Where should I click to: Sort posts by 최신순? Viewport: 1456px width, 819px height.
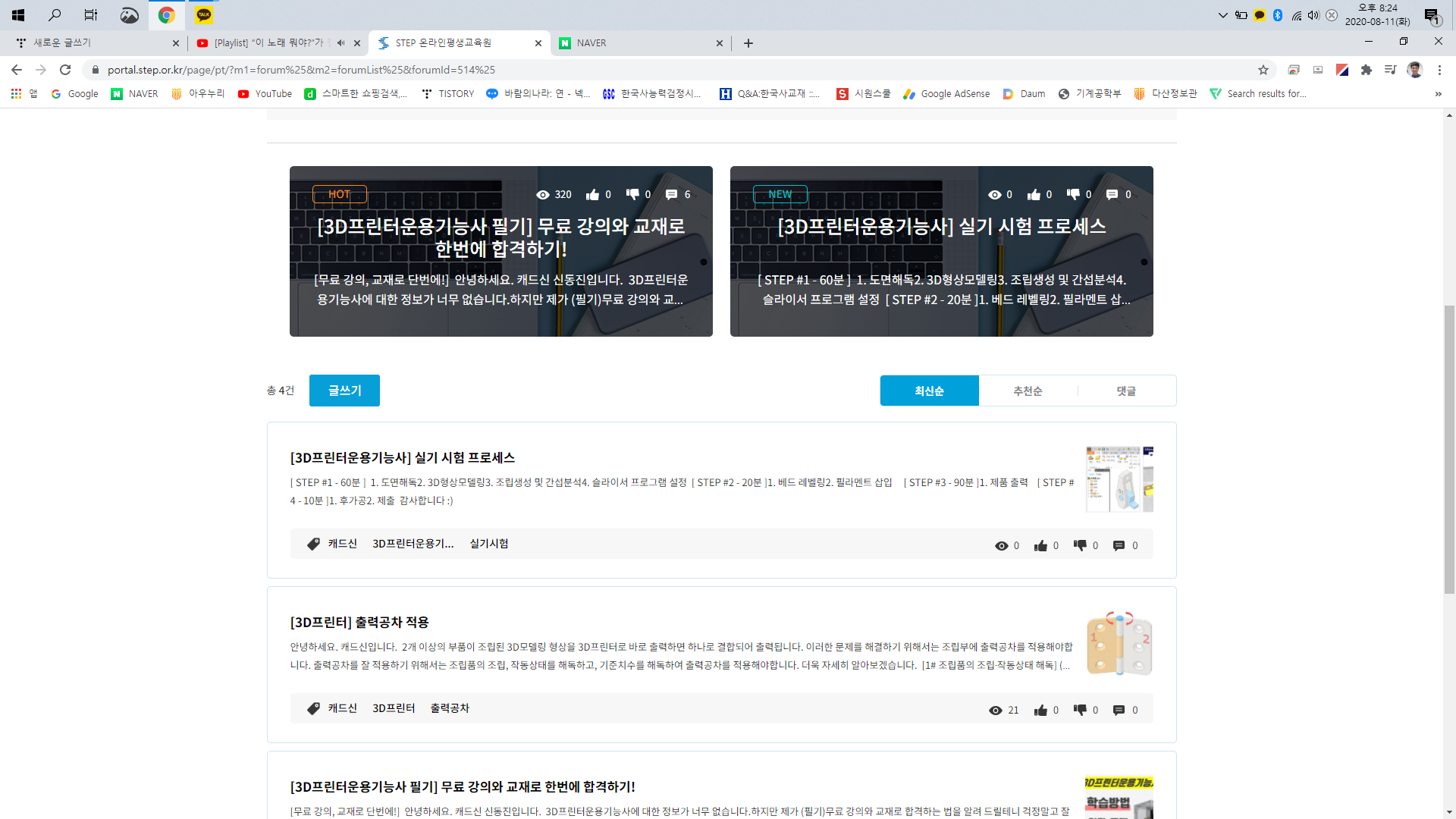tap(929, 391)
